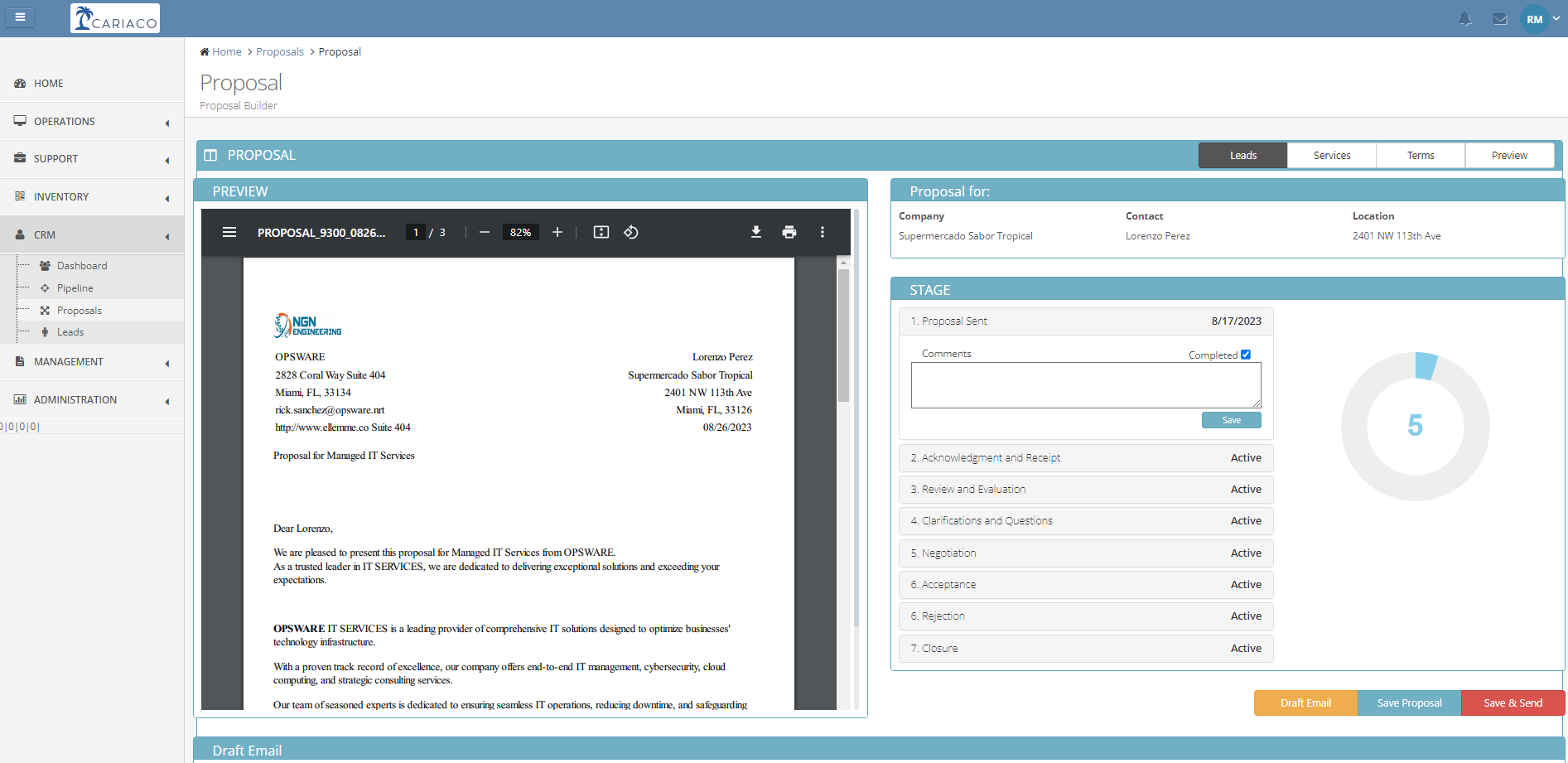
Task: Rotate the PDF document
Action: pos(631,232)
